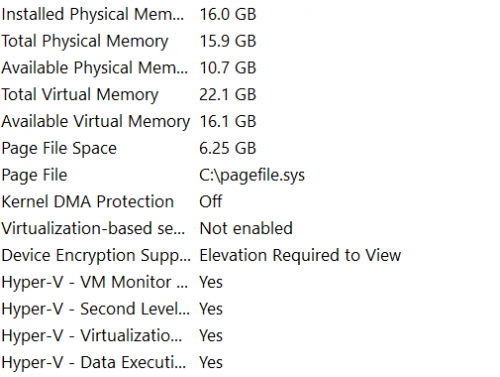Image resolution: width=500 pixels, height=377 pixels.
Task: Click the 16.0 GB installed memory value
Action: coord(228,15)
